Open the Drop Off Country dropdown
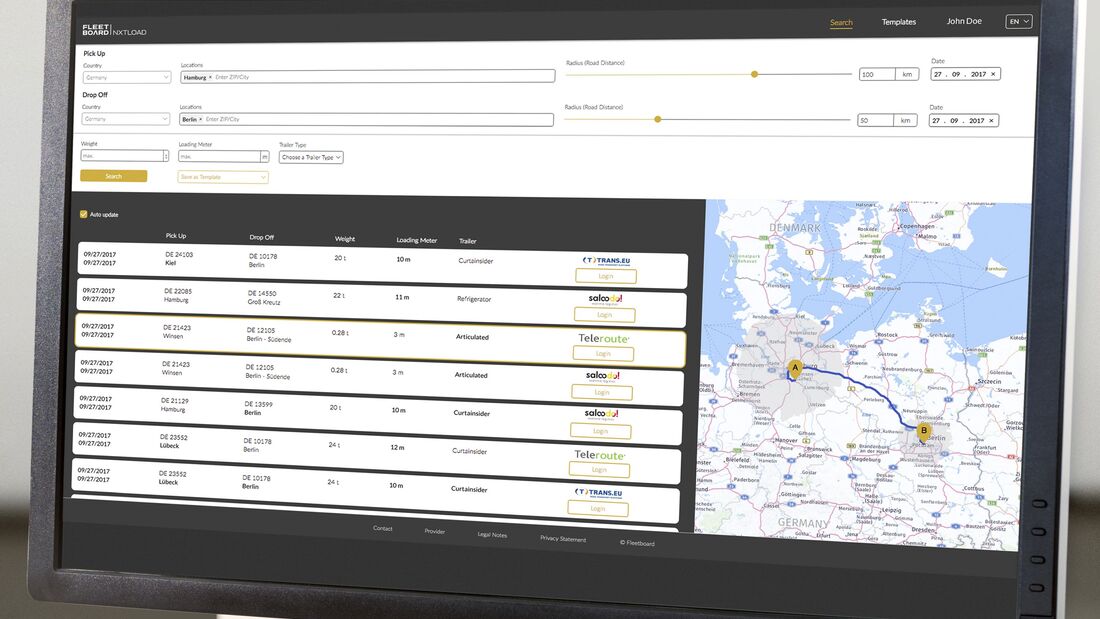The width and height of the screenshot is (1100, 619). click(x=125, y=119)
